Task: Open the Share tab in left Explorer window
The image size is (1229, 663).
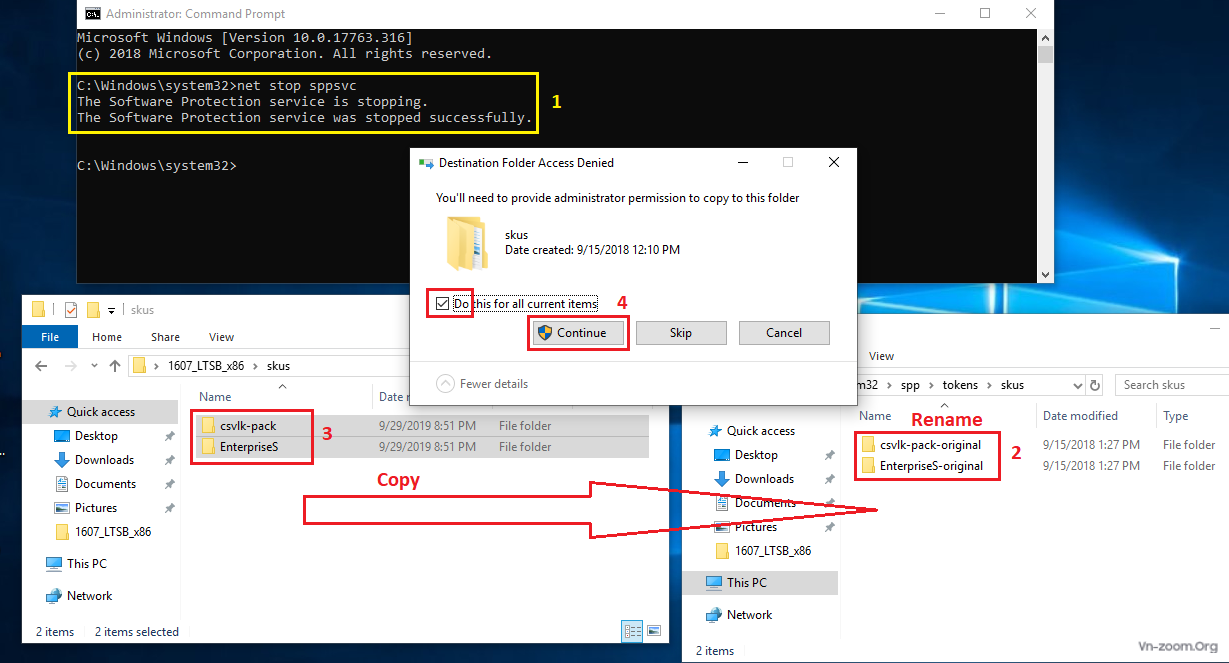Action: click(165, 337)
